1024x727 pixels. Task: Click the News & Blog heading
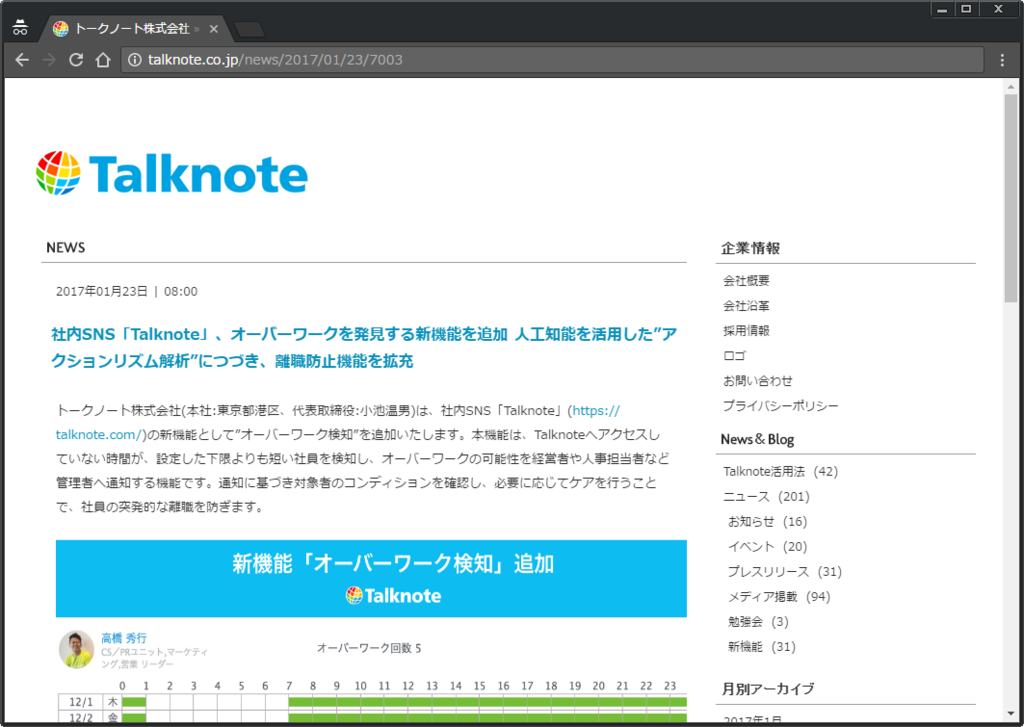coord(757,440)
